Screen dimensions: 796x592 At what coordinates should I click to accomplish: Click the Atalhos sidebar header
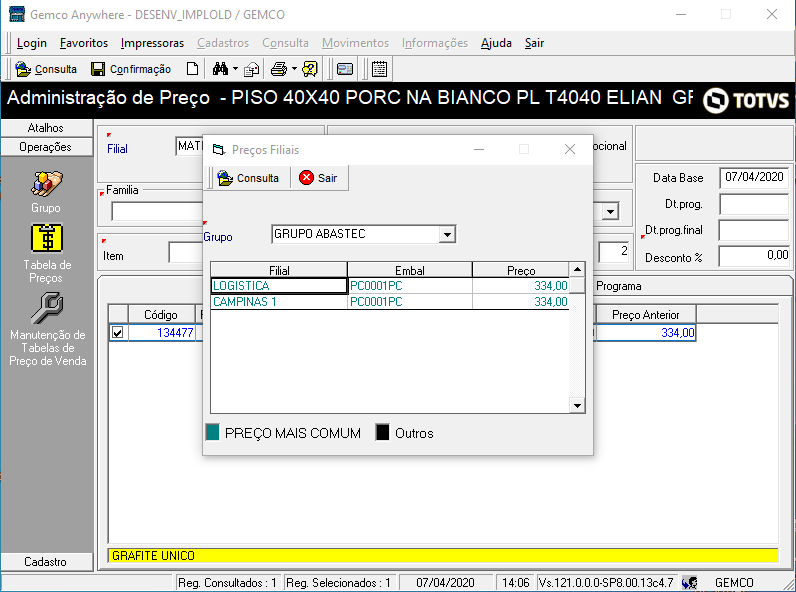(46, 128)
